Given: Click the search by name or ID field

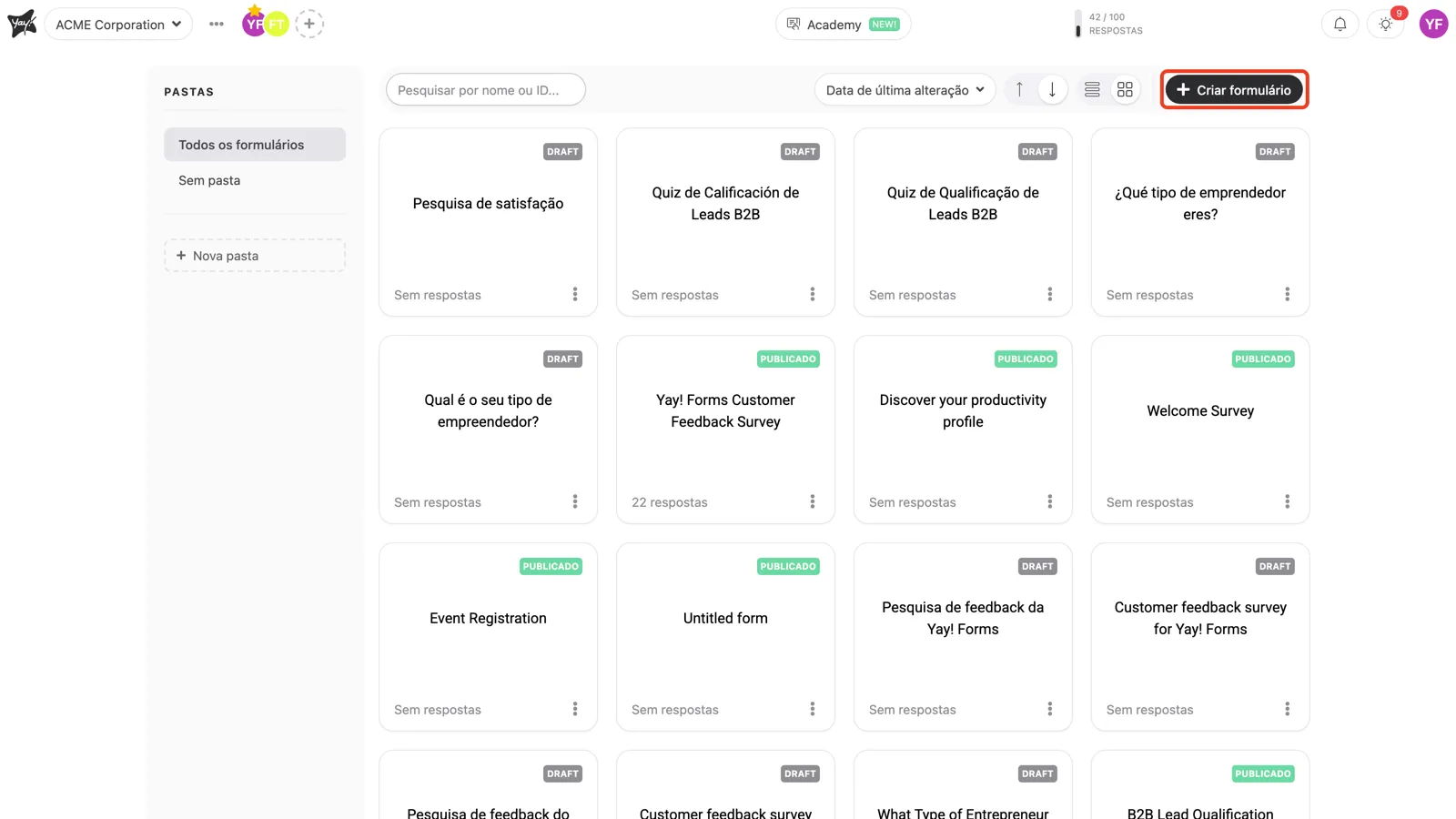Looking at the screenshot, I should coord(486,90).
